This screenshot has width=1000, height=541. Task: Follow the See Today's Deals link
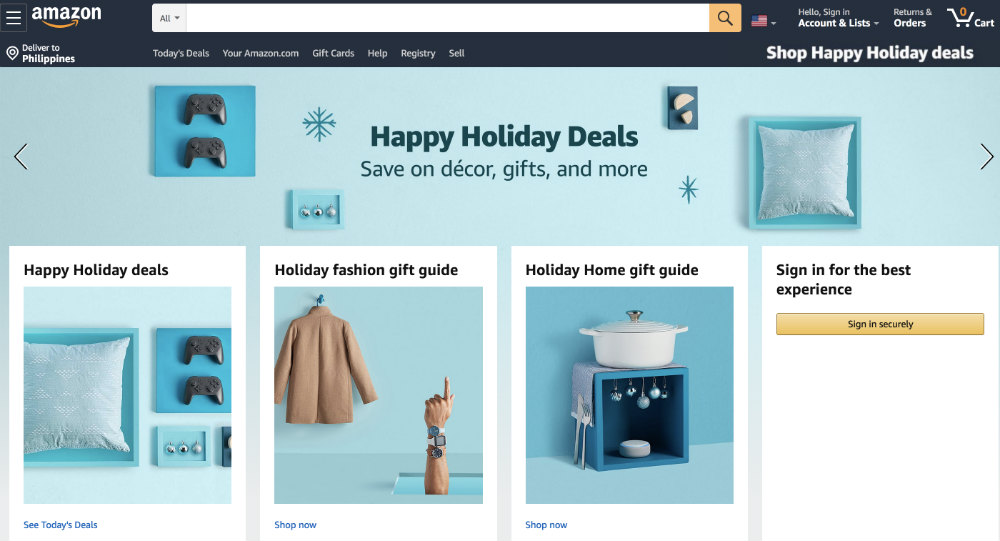[61, 524]
